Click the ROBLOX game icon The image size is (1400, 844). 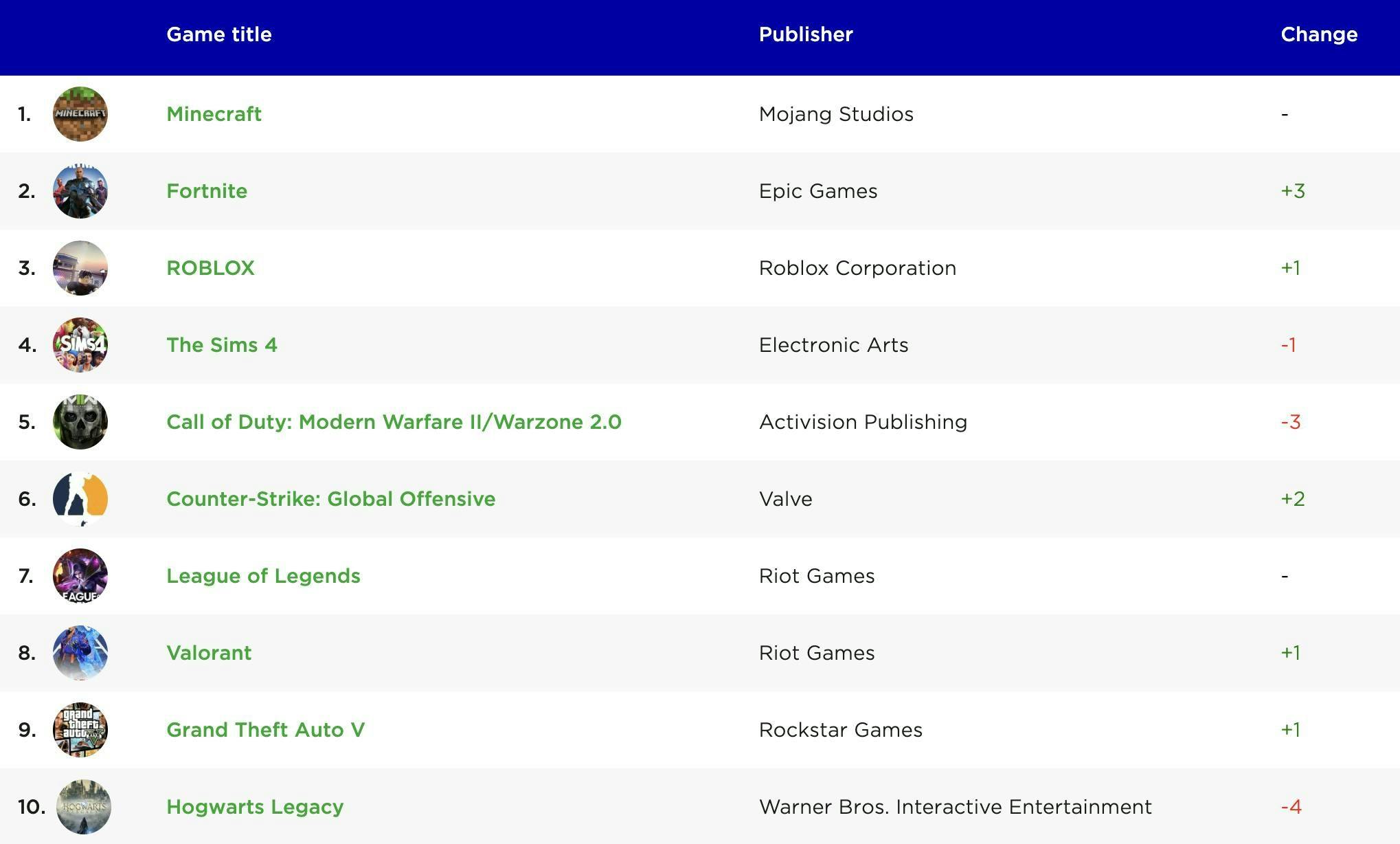coord(80,268)
